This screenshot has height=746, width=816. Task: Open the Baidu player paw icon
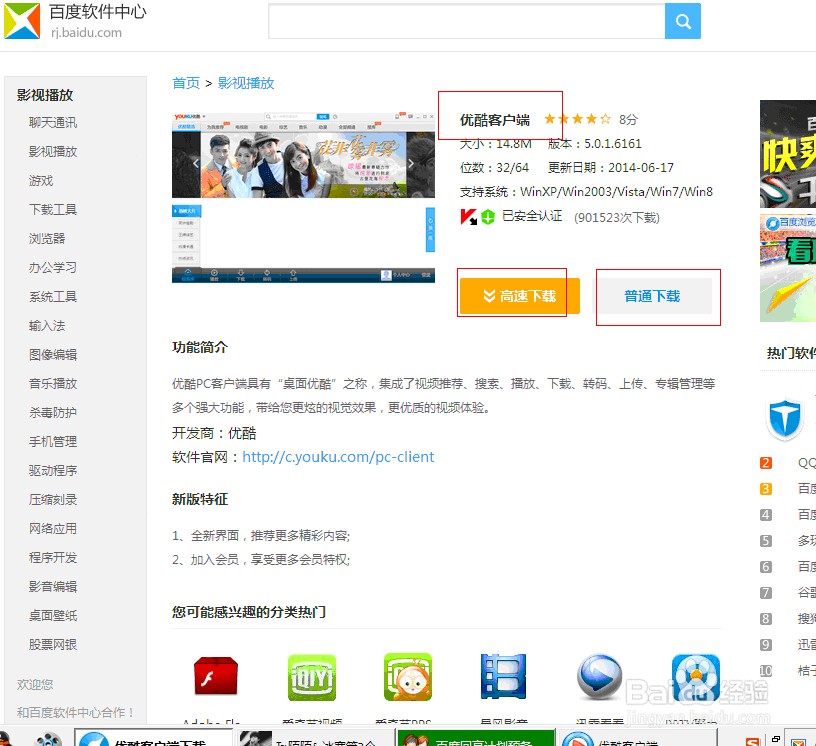click(696, 677)
